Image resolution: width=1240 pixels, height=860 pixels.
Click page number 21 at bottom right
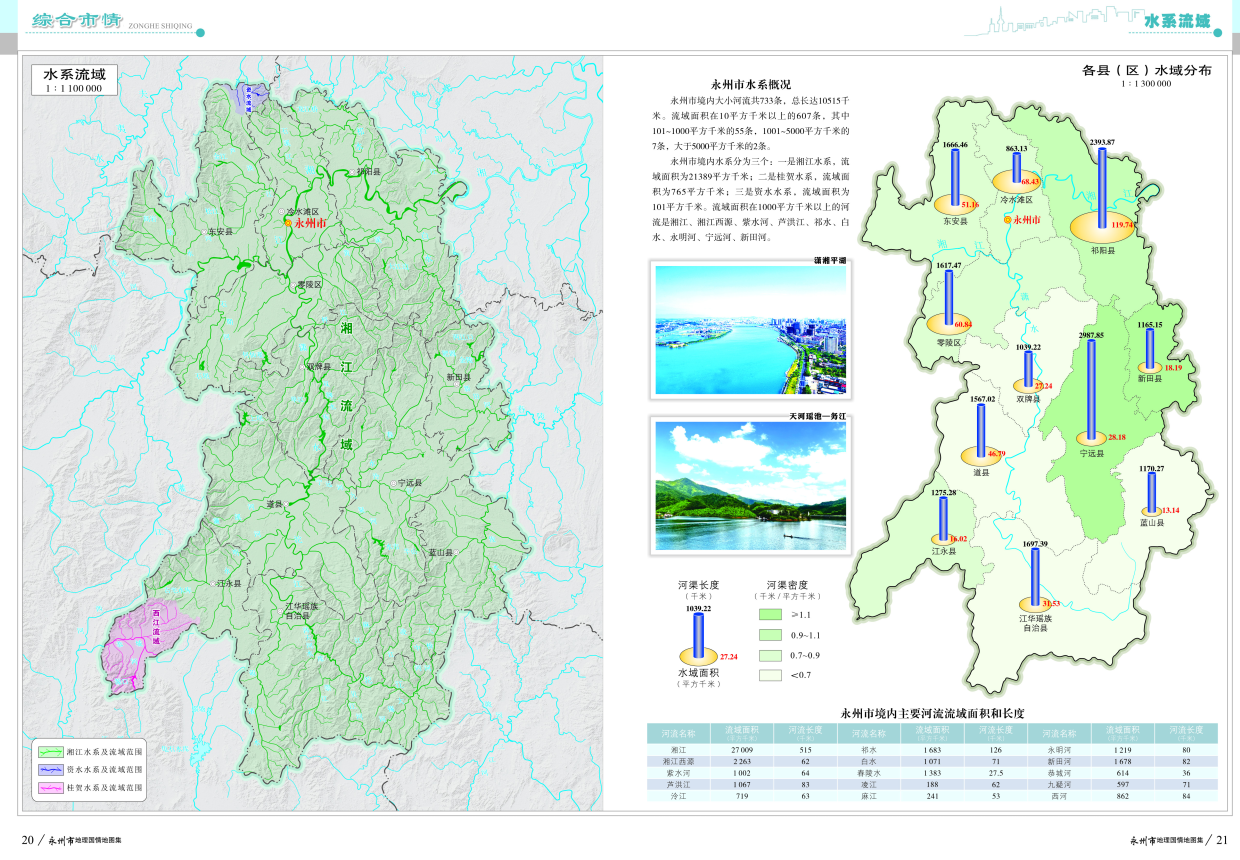(1221, 840)
